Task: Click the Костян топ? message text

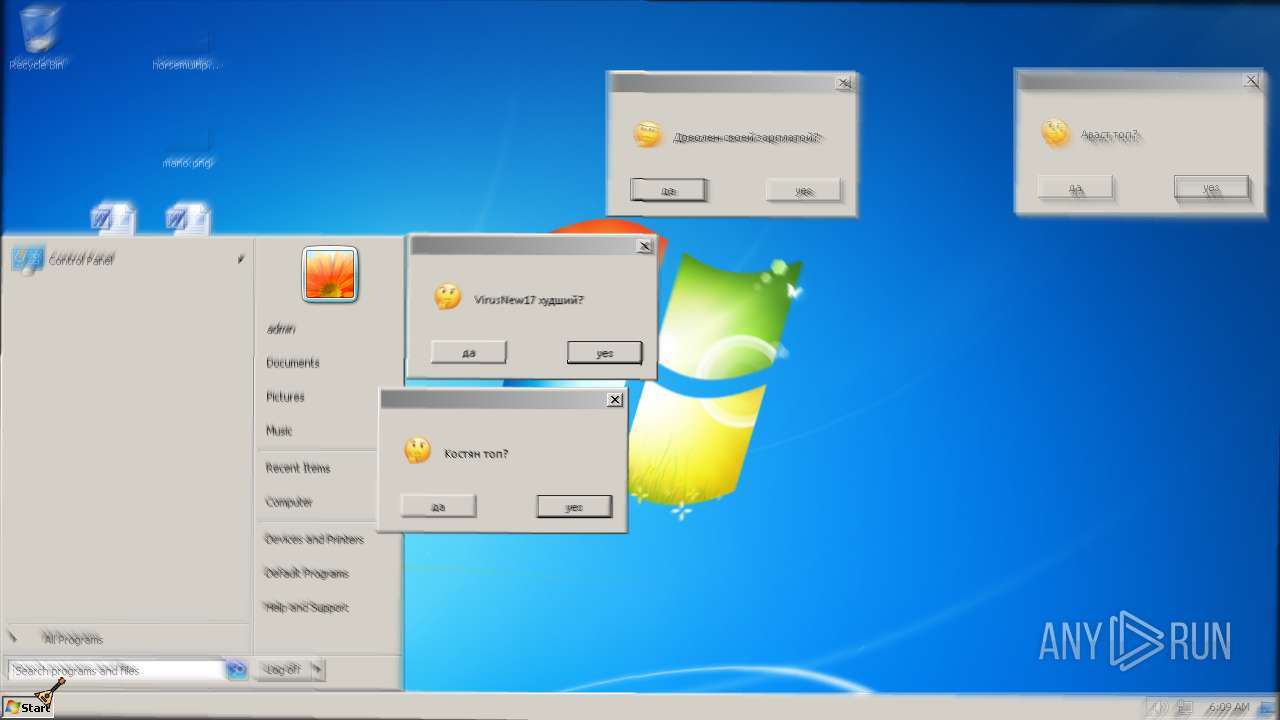Action: coord(476,453)
